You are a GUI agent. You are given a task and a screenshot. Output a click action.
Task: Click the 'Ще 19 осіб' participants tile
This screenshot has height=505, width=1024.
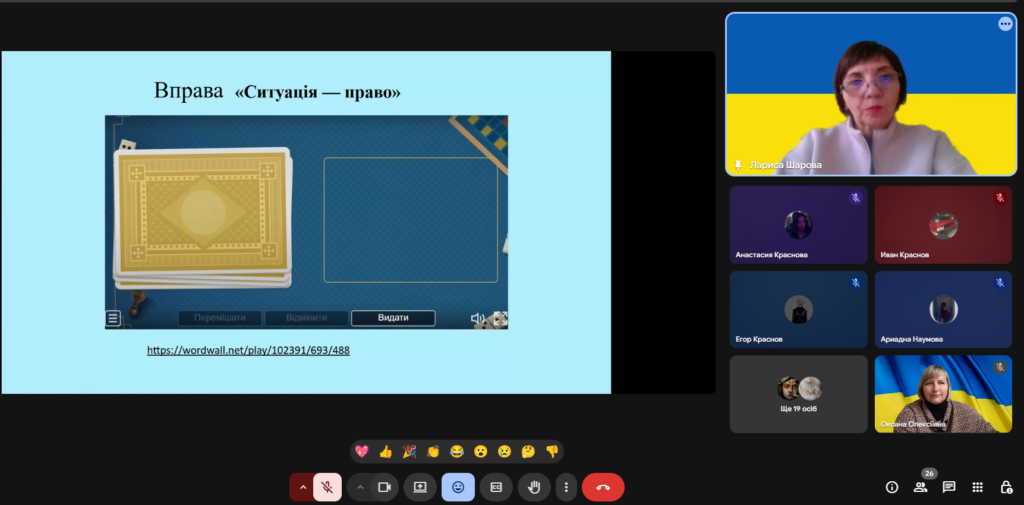click(798, 394)
